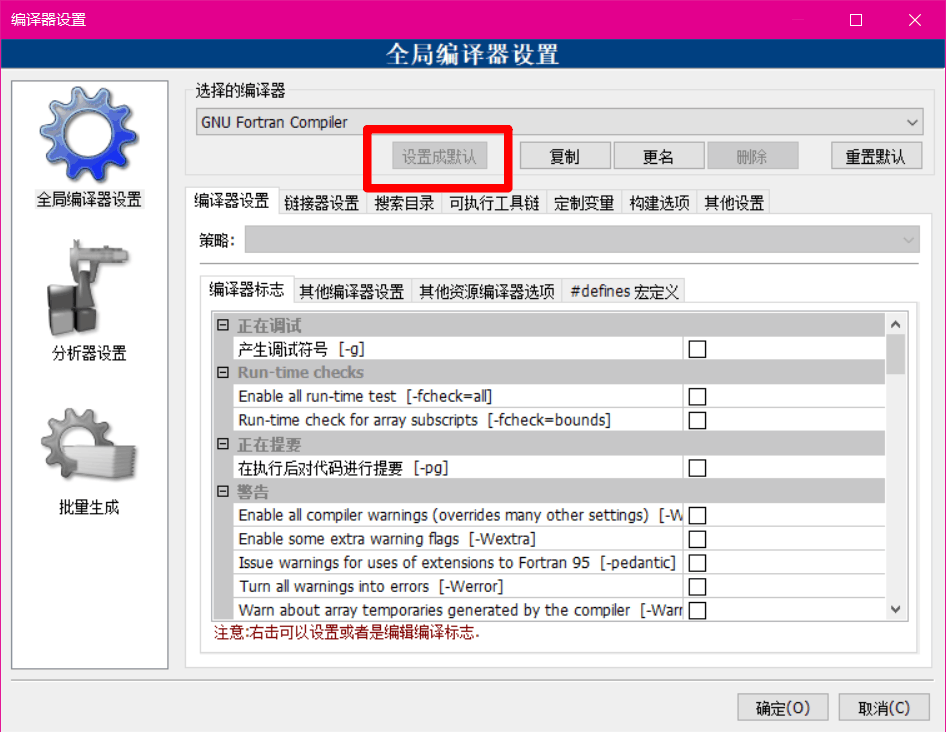Image resolution: width=946 pixels, height=732 pixels.
Task: Open the GNU Fortran Compiler dropdown
Action: click(559, 122)
